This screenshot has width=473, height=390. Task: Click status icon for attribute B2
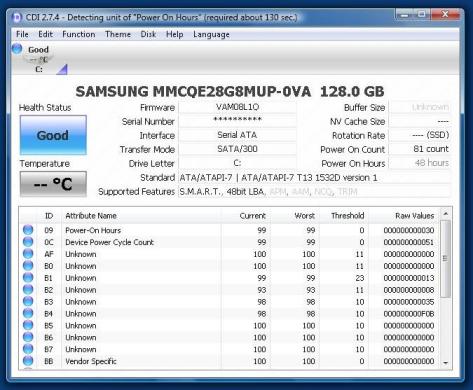(28, 290)
